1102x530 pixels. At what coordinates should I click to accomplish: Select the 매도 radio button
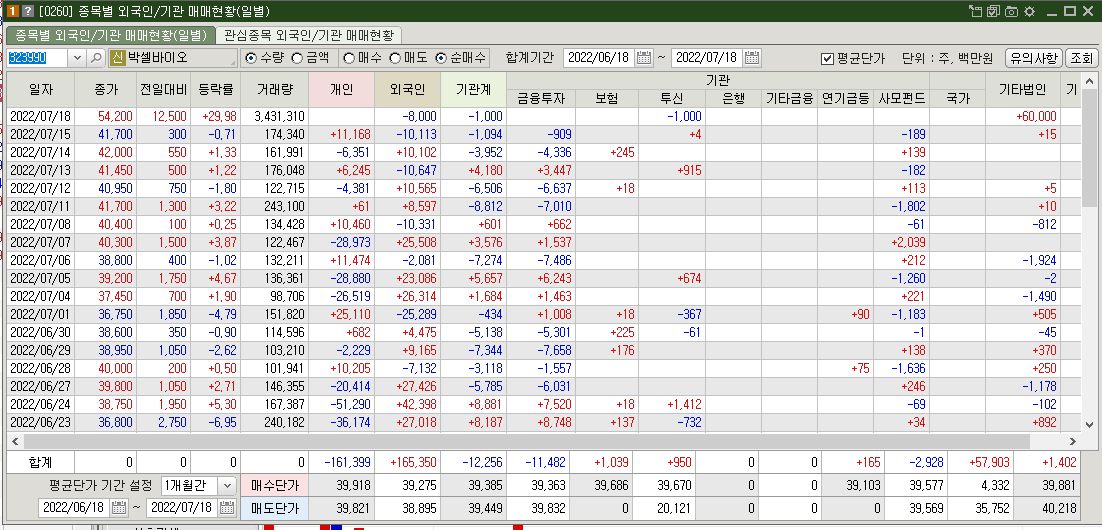click(x=395, y=58)
